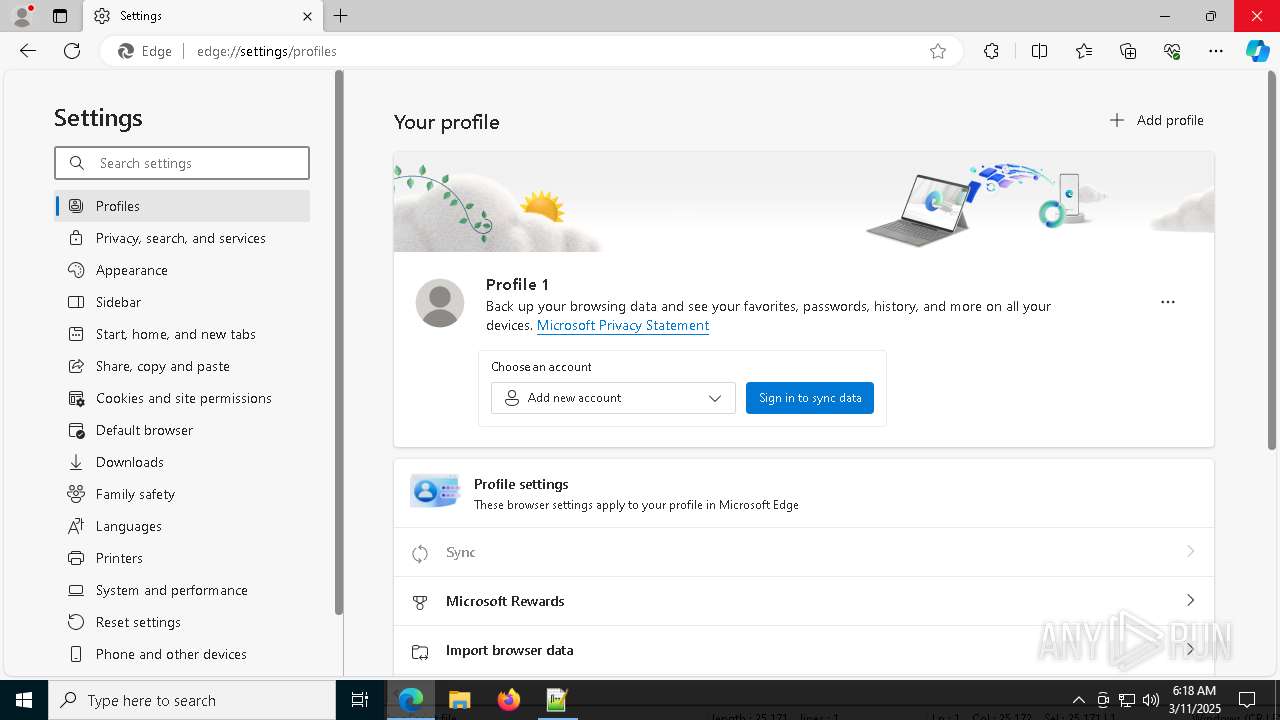
Task: Open the notification center icon
Action: [x=1247, y=700]
